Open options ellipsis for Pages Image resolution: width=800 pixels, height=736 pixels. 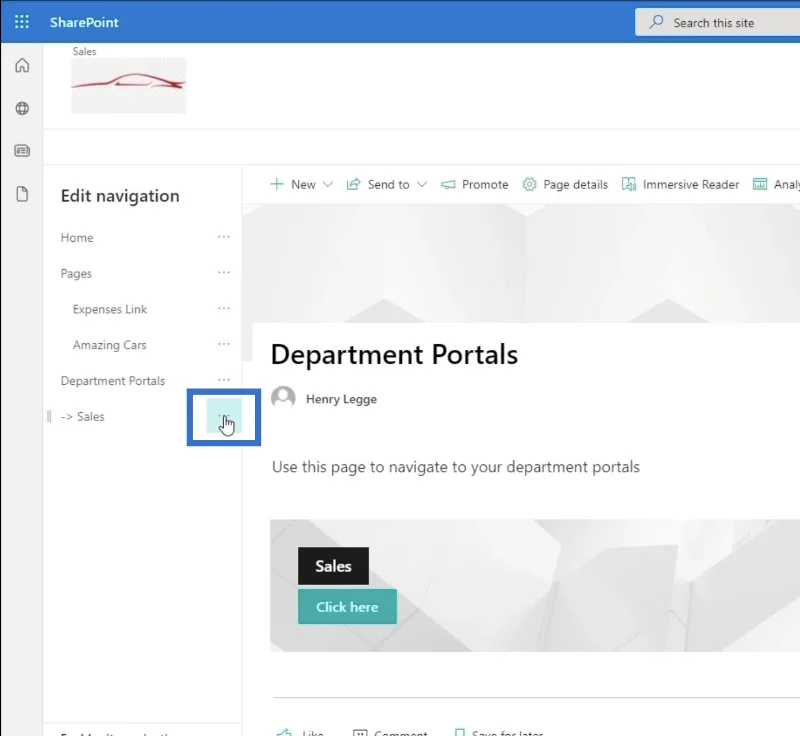tap(223, 273)
